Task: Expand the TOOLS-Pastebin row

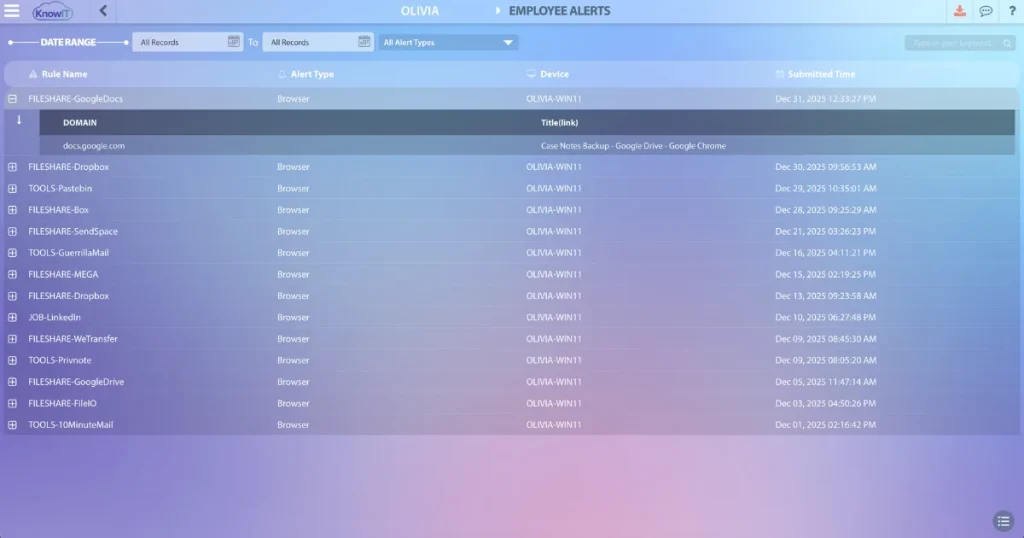Action: tap(12, 188)
